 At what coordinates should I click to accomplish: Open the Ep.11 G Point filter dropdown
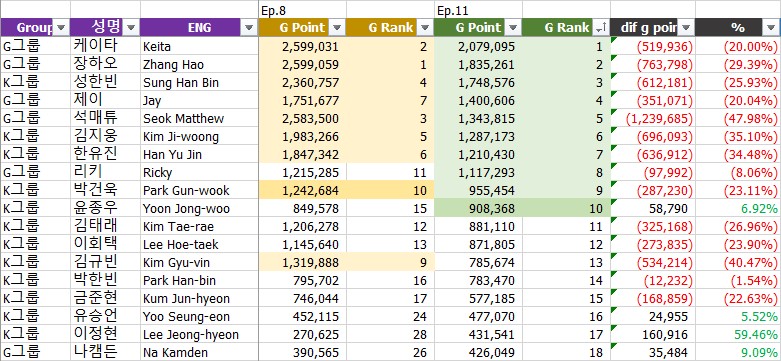pos(514,28)
